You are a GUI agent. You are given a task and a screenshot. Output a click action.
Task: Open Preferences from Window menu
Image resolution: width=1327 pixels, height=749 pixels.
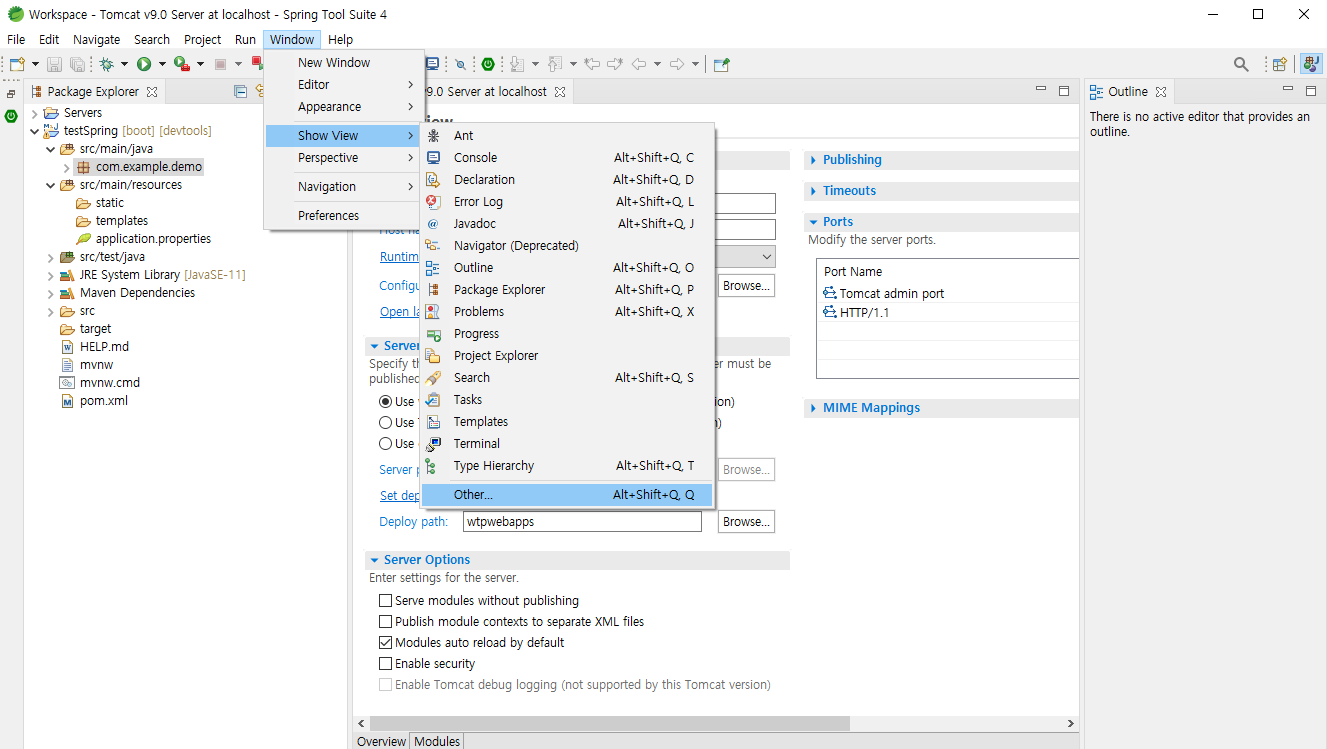(344, 215)
